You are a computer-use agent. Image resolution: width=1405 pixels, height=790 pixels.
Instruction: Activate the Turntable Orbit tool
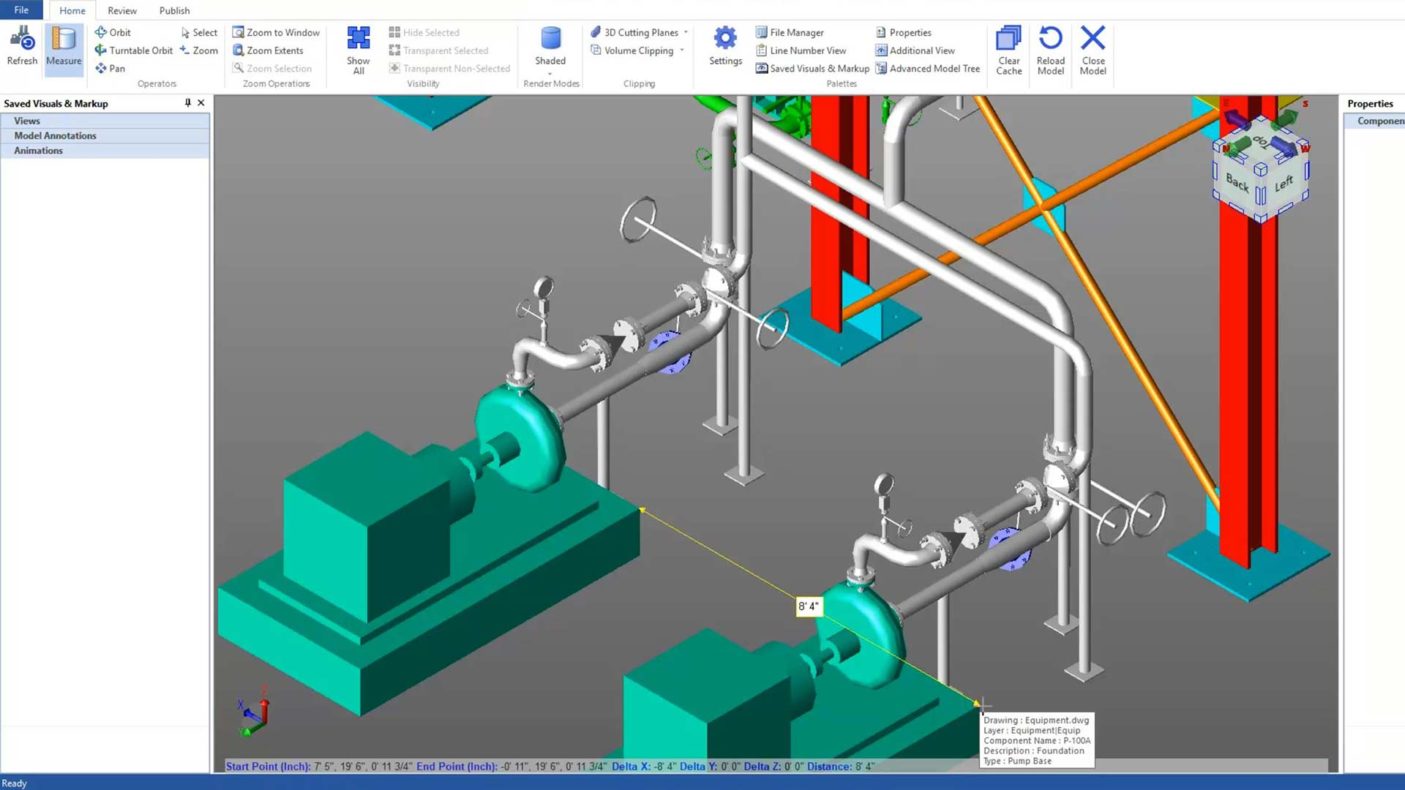coord(134,51)
